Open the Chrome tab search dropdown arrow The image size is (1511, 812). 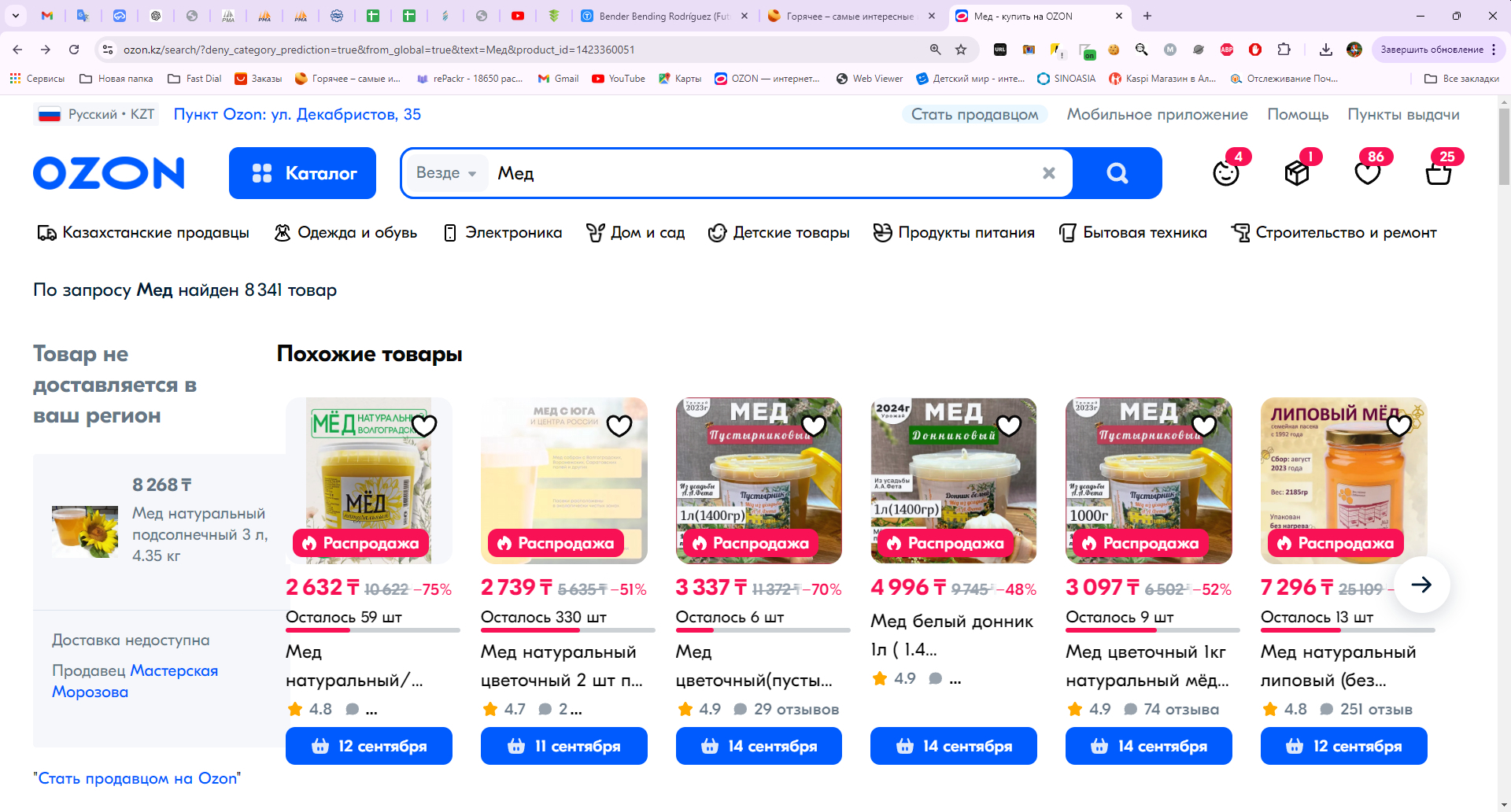pos(16,16)
